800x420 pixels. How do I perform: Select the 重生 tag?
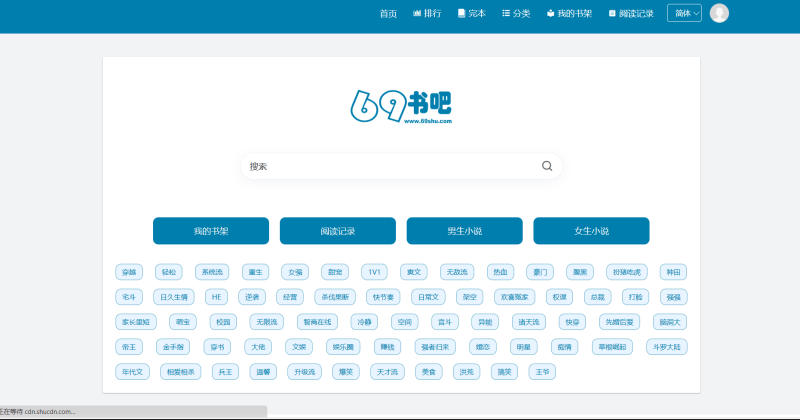pos(256,272)
